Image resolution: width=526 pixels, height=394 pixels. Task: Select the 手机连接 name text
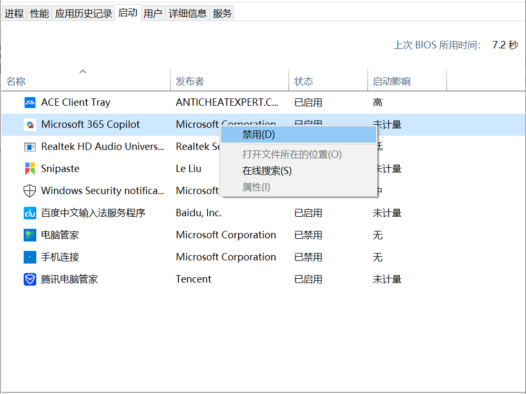pos(60,257)
